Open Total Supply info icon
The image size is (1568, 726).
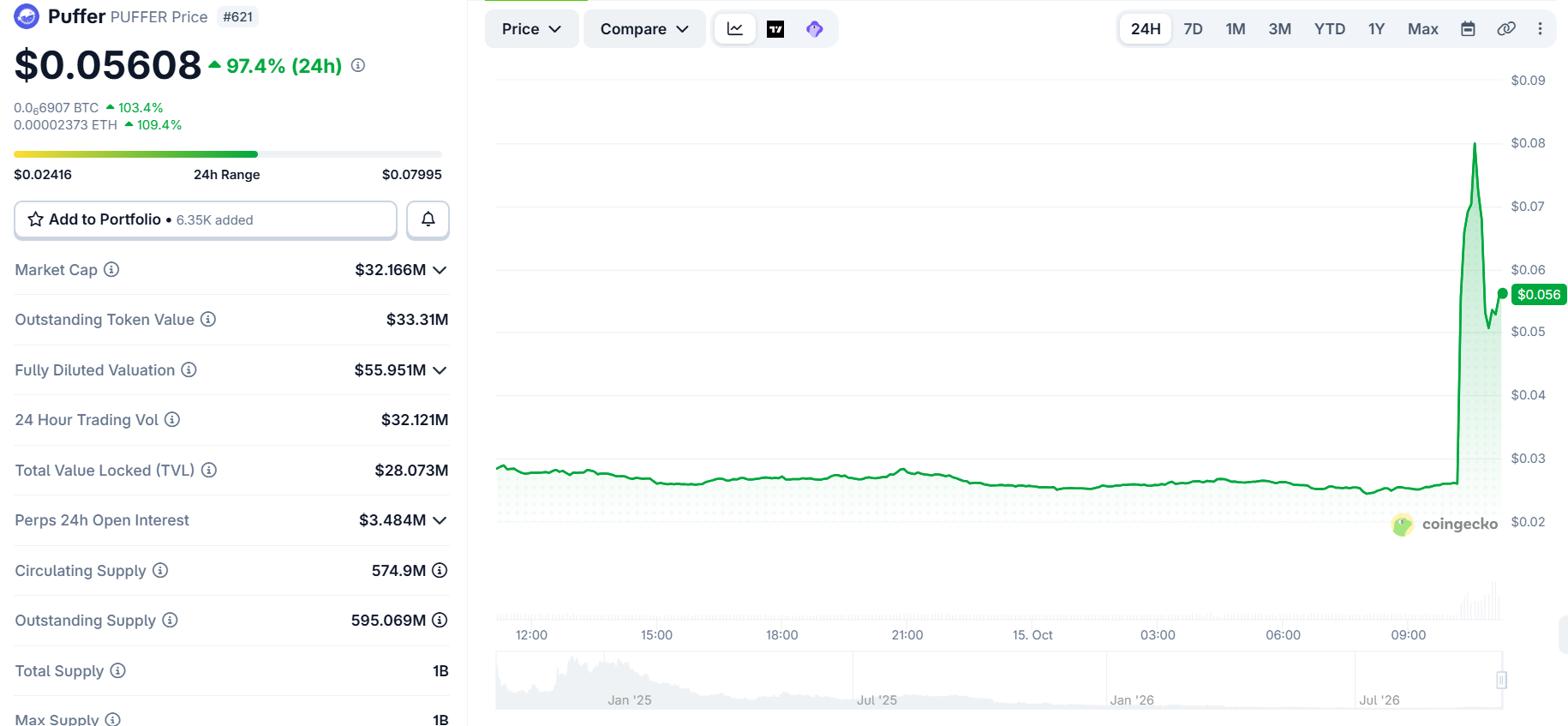[x=118, y=670]
